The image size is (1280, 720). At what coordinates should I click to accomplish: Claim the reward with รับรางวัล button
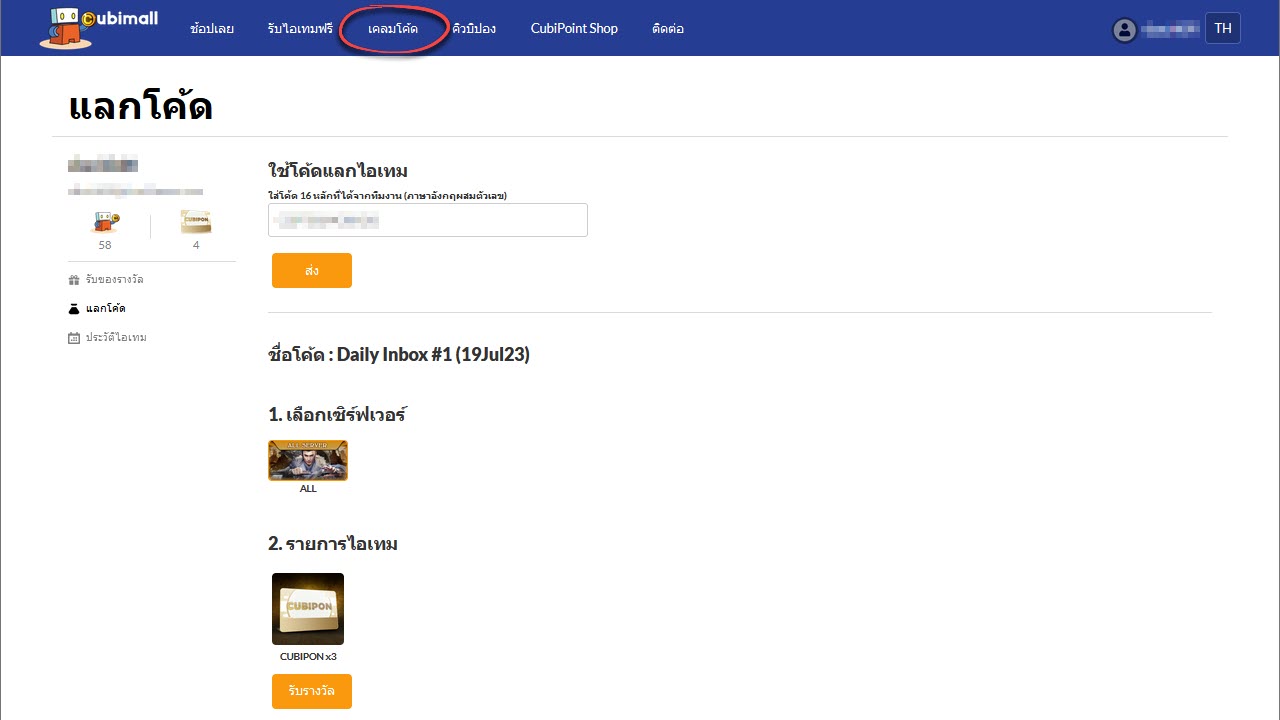312,691
